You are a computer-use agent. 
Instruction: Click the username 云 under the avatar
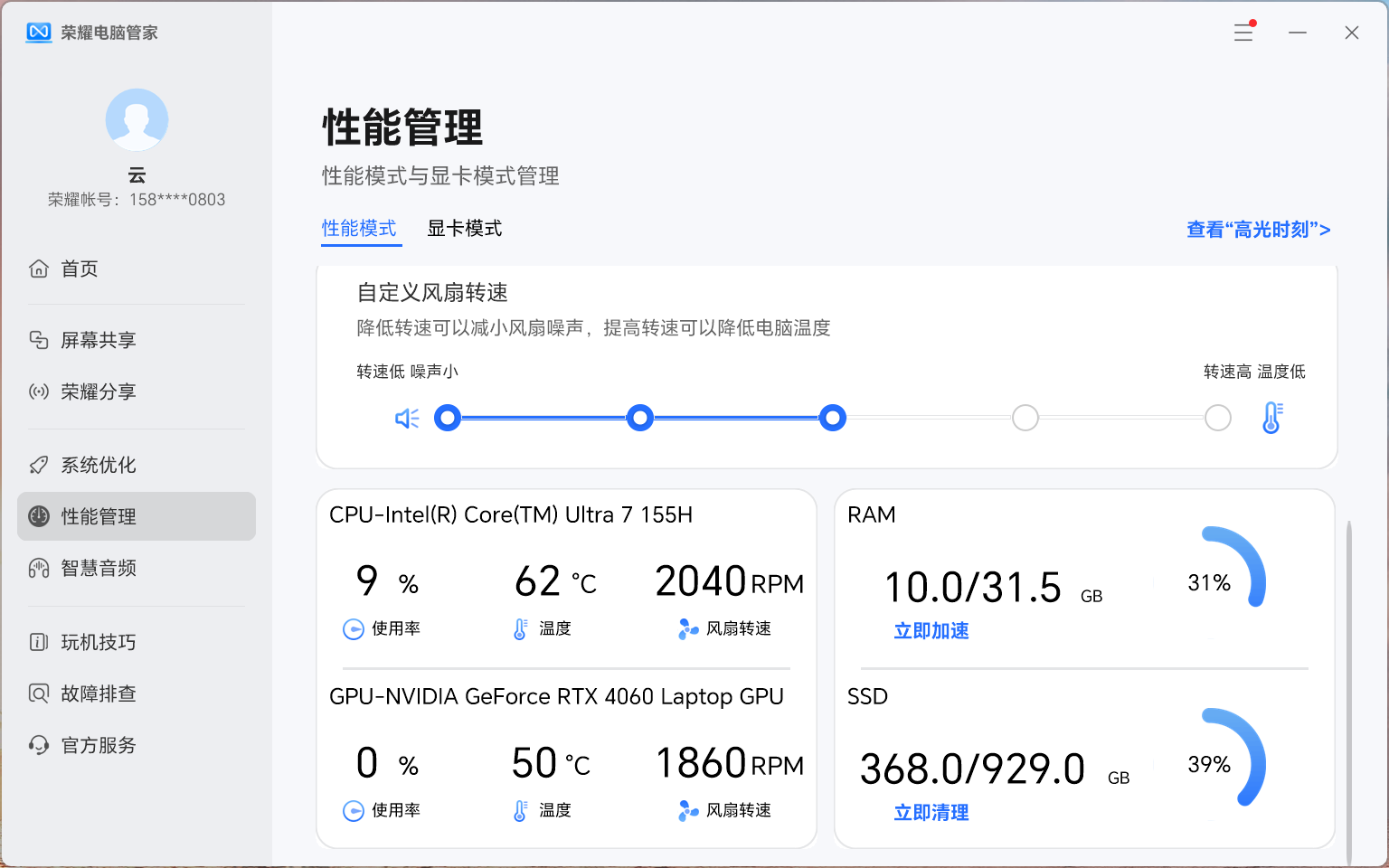137,175
